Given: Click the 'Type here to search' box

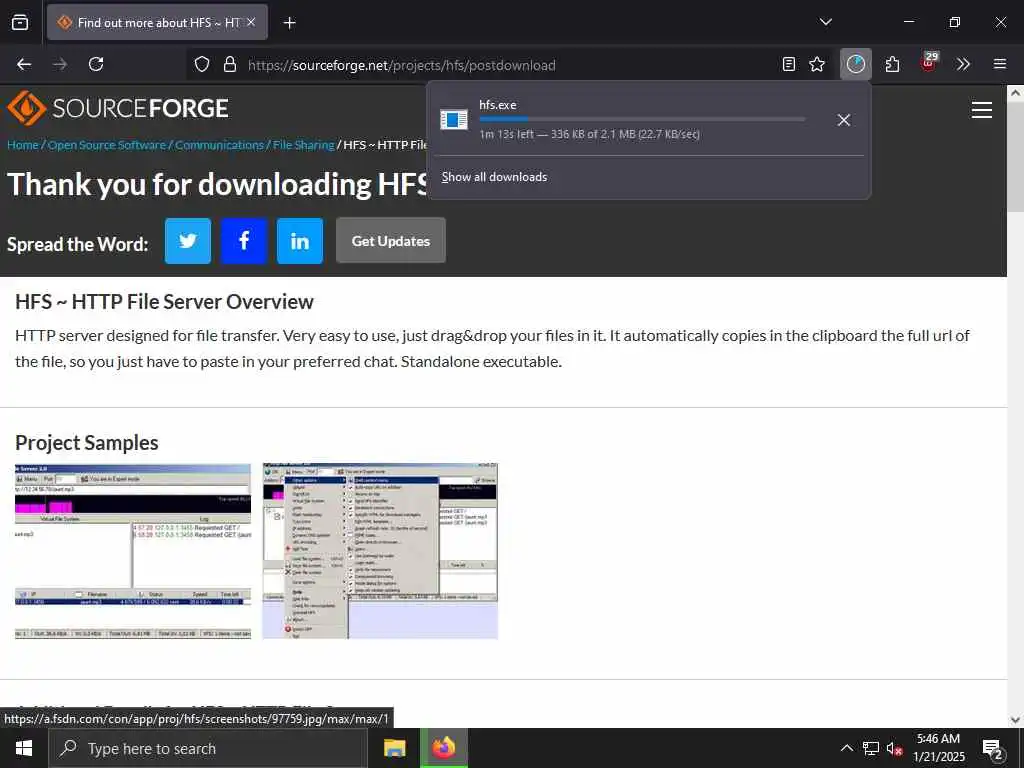Looking at the screenshot, I should [x=208, y=748].
